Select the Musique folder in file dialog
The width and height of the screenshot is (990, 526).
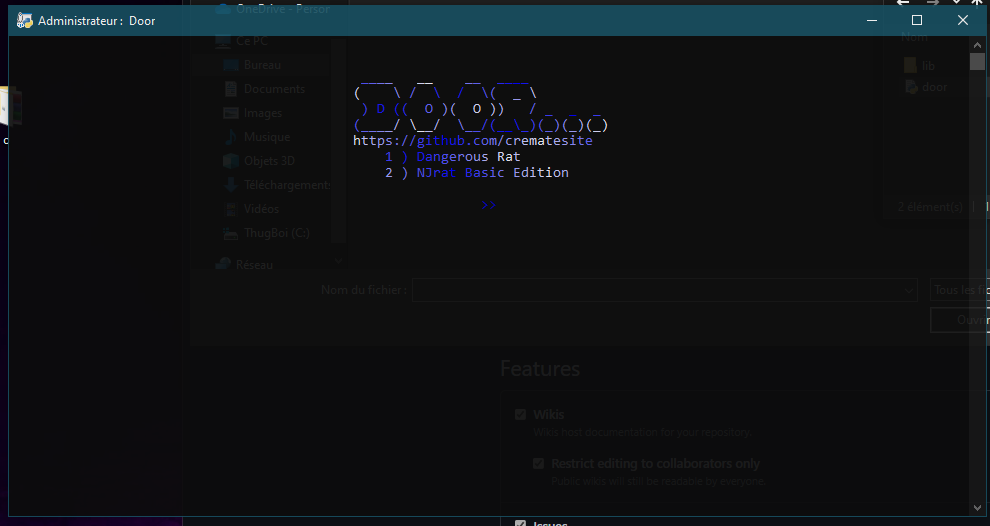pyautogui.click(x=256, y=137)
